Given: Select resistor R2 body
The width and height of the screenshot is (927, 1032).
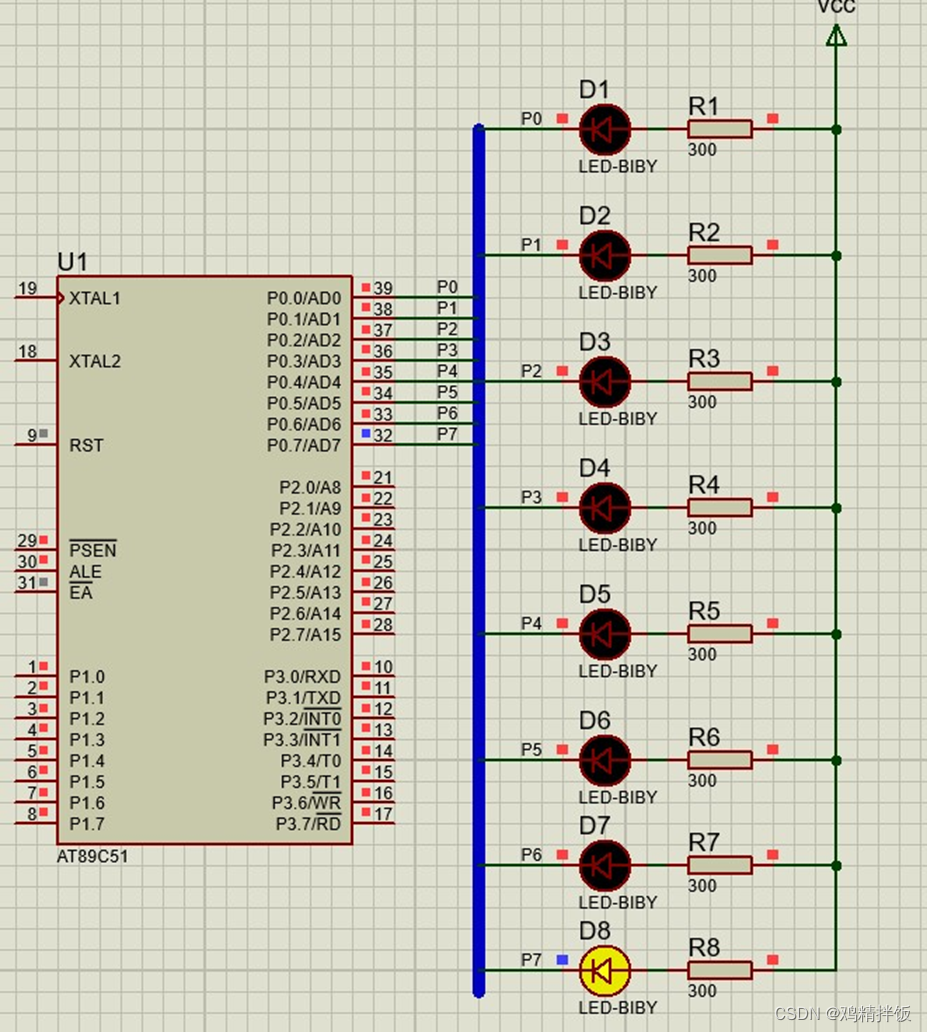Looking at the screenshot, I should (720, 255).
